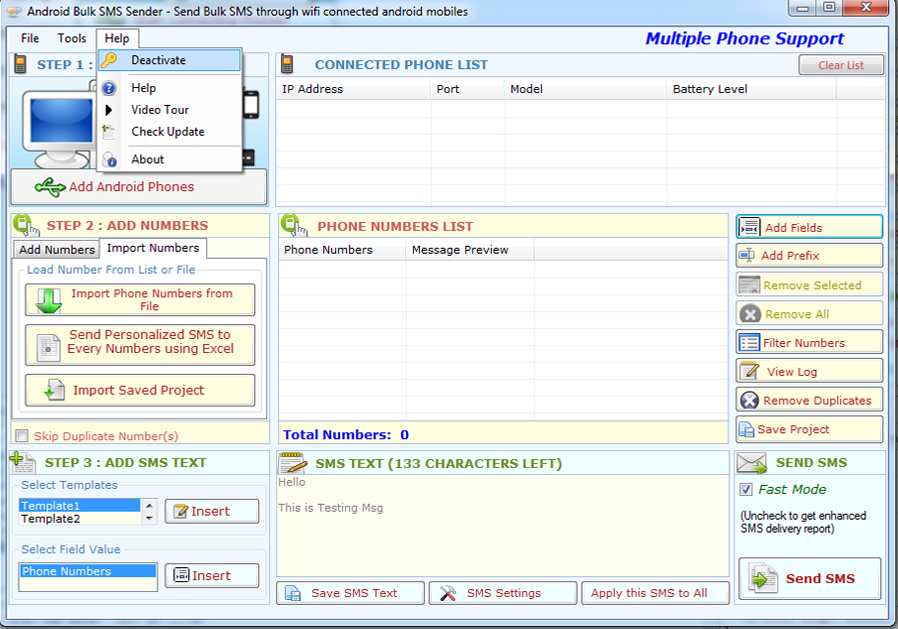This screenshot has height=629, width=898.
Task: Open the File menu
Action: coord(30,38)
